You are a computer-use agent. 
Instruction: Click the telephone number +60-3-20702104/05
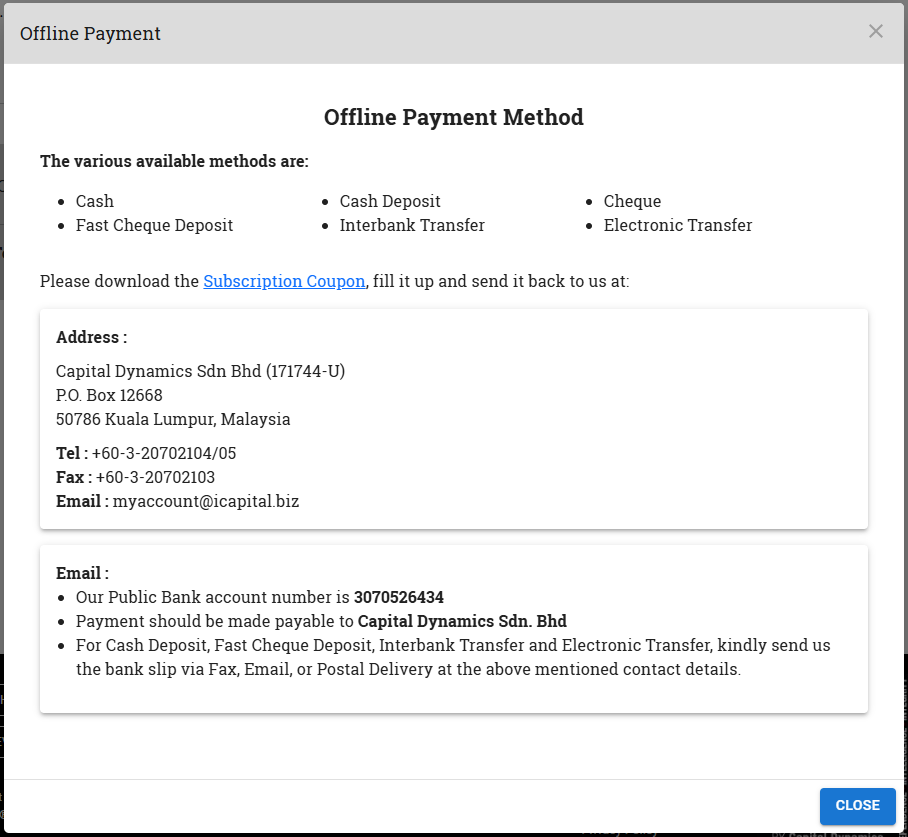164,453
